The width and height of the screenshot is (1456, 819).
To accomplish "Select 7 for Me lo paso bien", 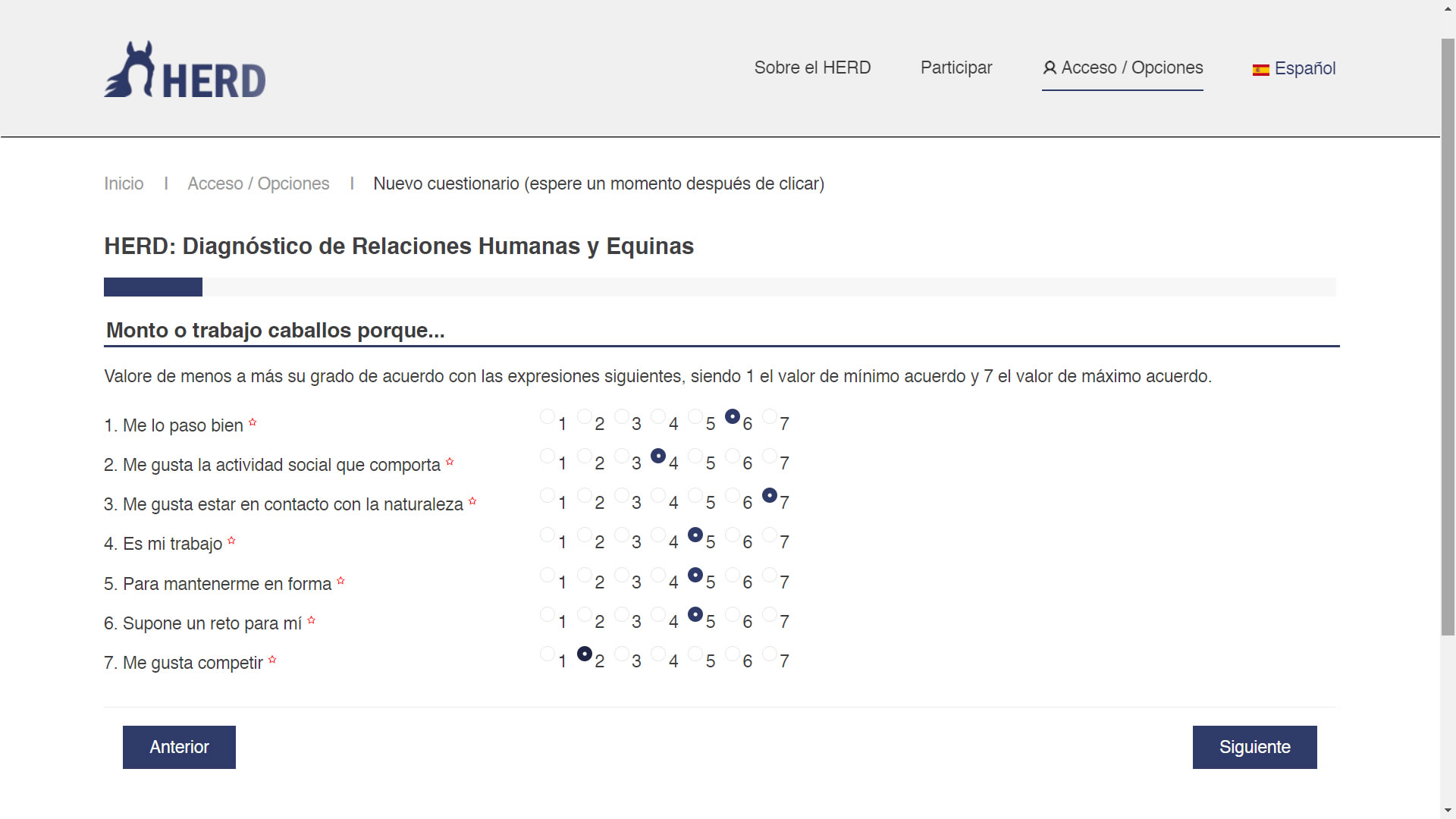I will tap(770, 416).
